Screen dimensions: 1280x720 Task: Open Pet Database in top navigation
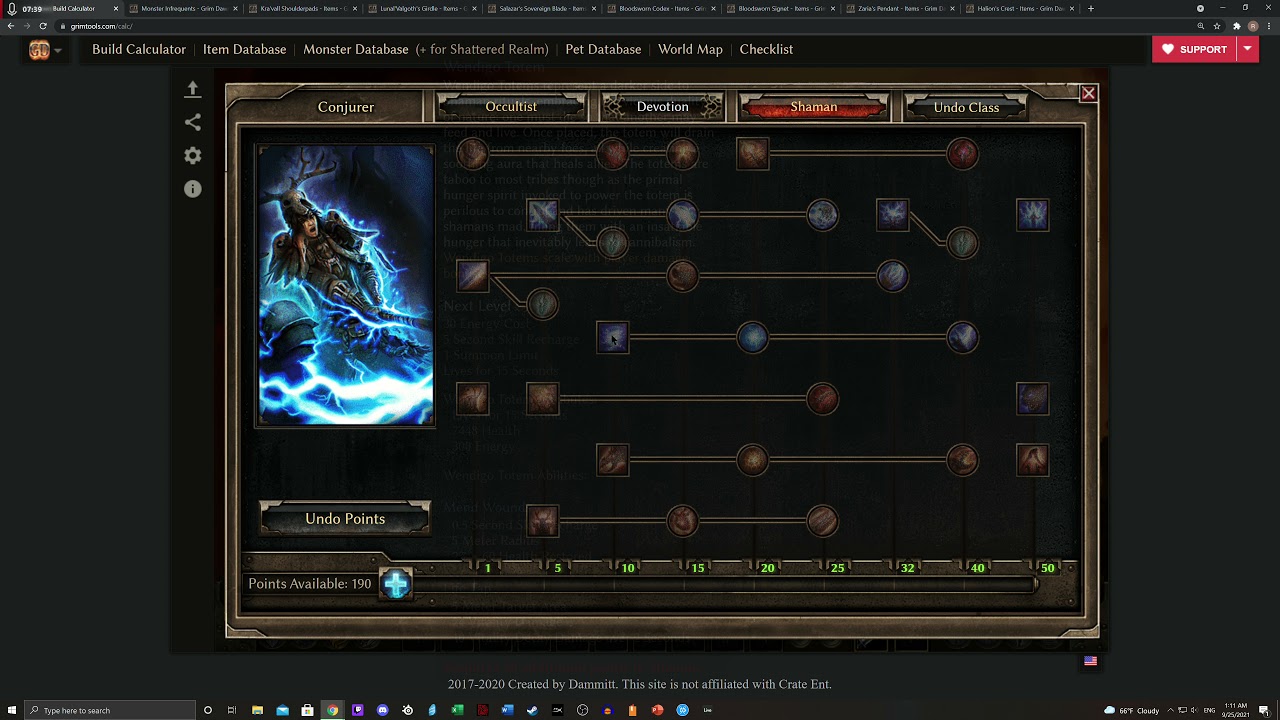click(x=603, y=49)
